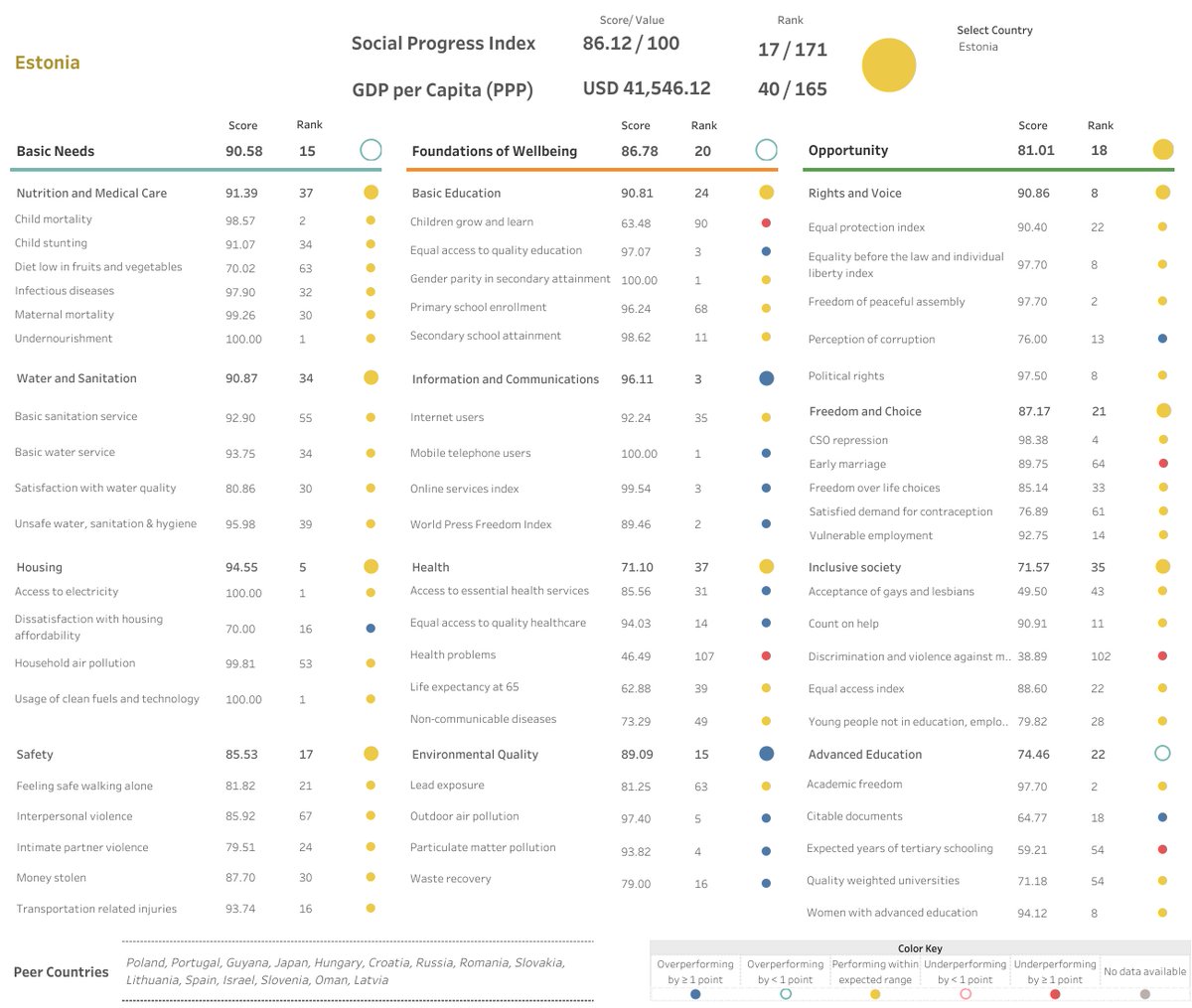Click the hollow circle beside Basic Needs score
The width and height of the screenshot is (1192, 1008).
coord(370,150)
